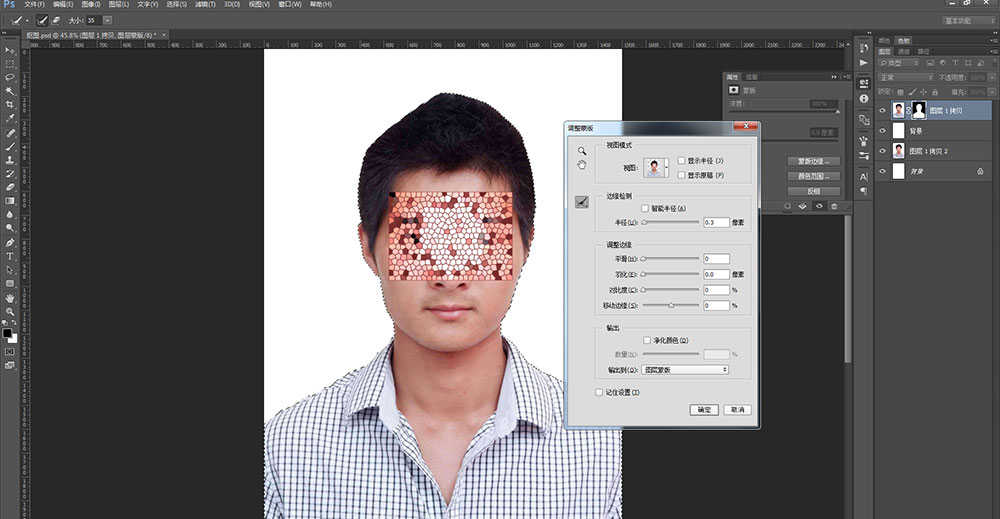This screenshot has width=1000, height=519.
Task: Open the 图像 (Image) menu
Action: 89,5
